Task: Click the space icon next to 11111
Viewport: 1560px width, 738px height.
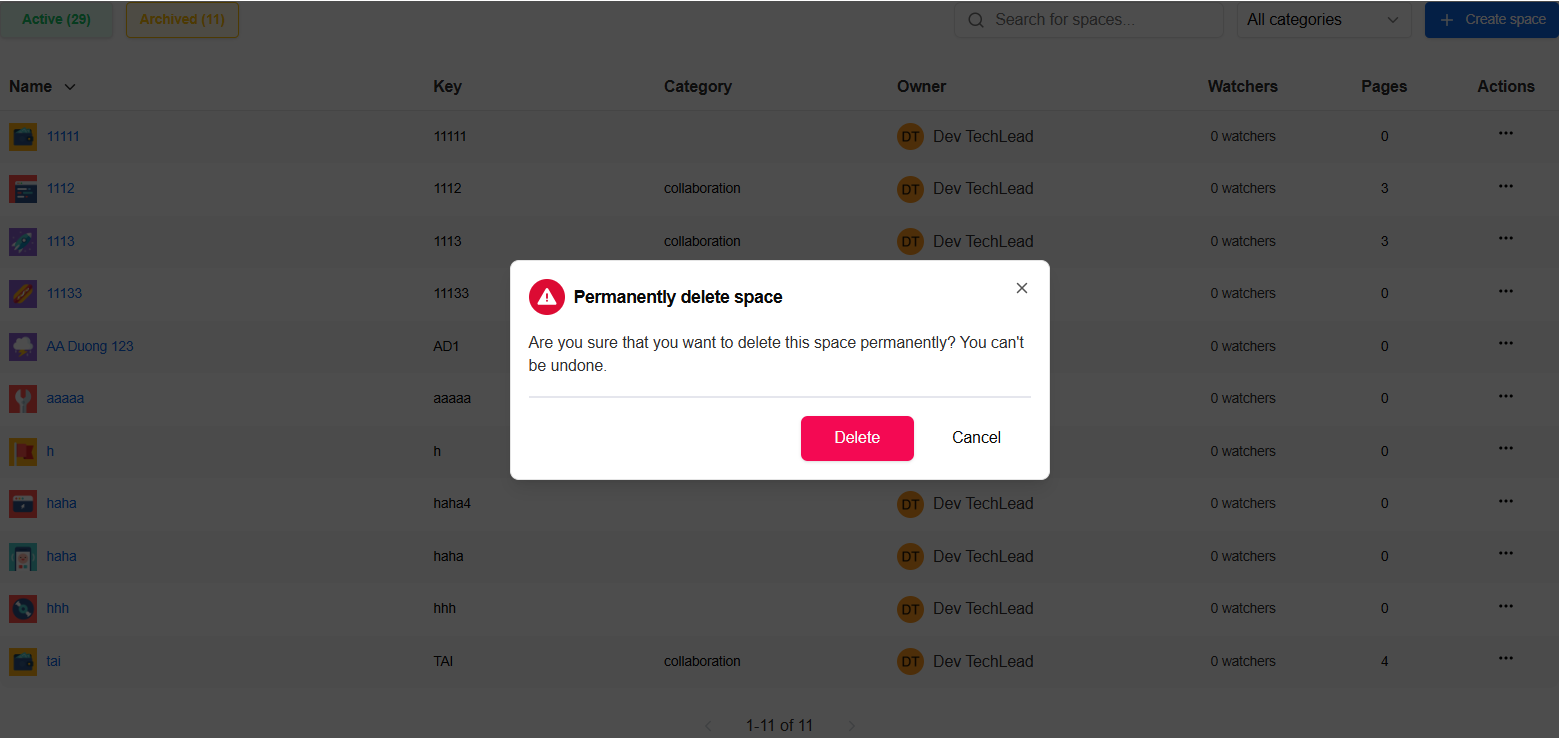Action: coord(22,136)
